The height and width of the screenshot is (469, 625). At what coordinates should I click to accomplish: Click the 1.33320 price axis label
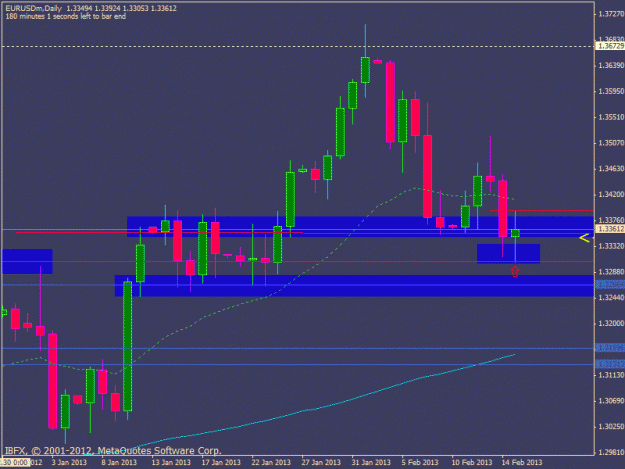(611, 246)
